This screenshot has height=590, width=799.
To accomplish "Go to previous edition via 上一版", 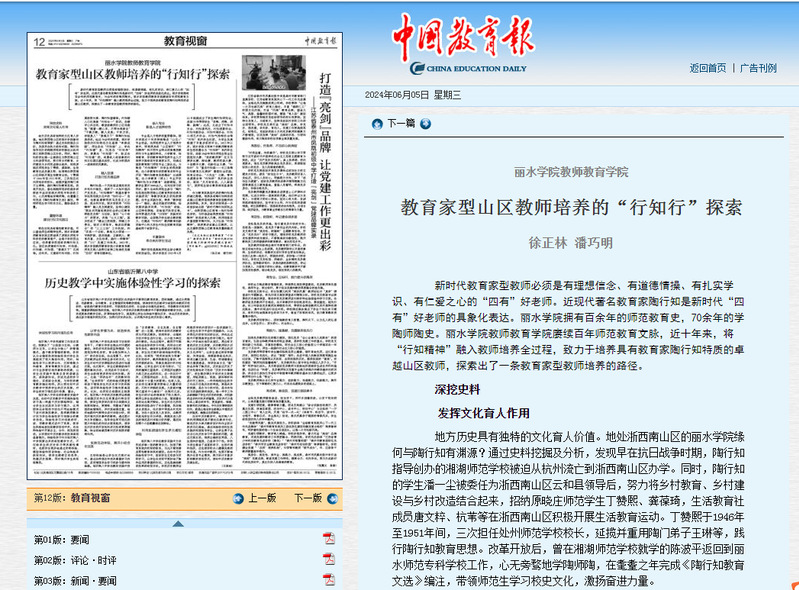I will point(262,498).
